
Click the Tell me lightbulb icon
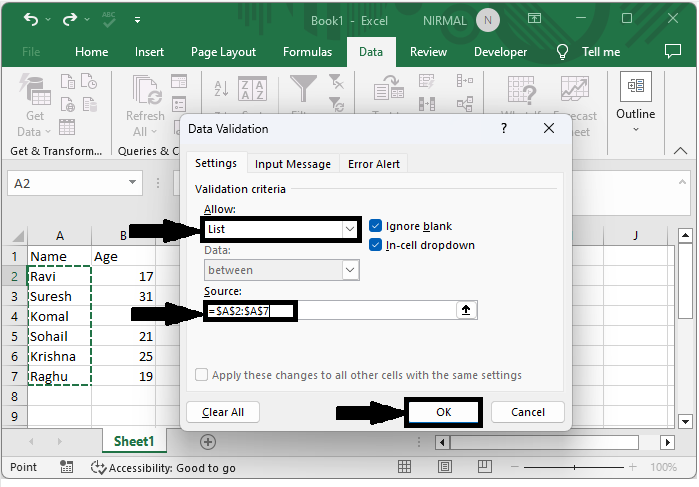tap(563, 52)
